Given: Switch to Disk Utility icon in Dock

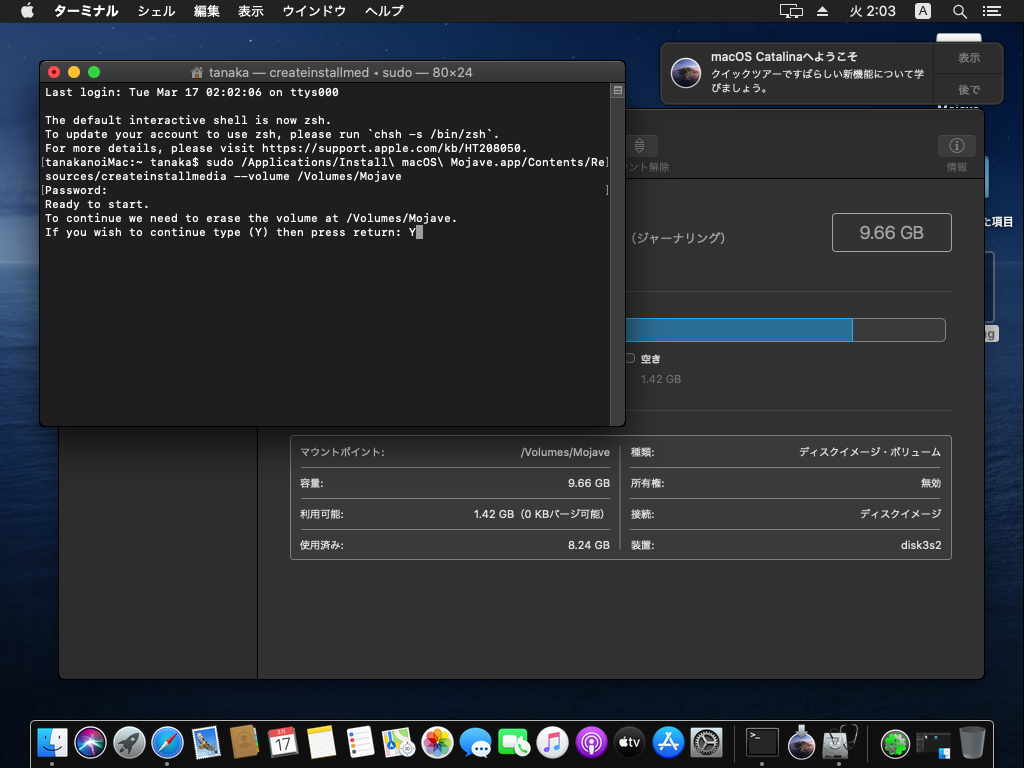Looking at the screenshot, I should 840,743.
